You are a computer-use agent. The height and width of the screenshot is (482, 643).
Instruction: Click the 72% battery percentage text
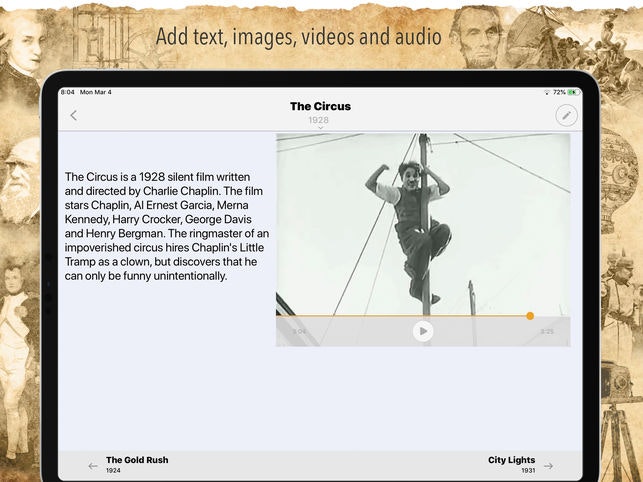(559, 92)
